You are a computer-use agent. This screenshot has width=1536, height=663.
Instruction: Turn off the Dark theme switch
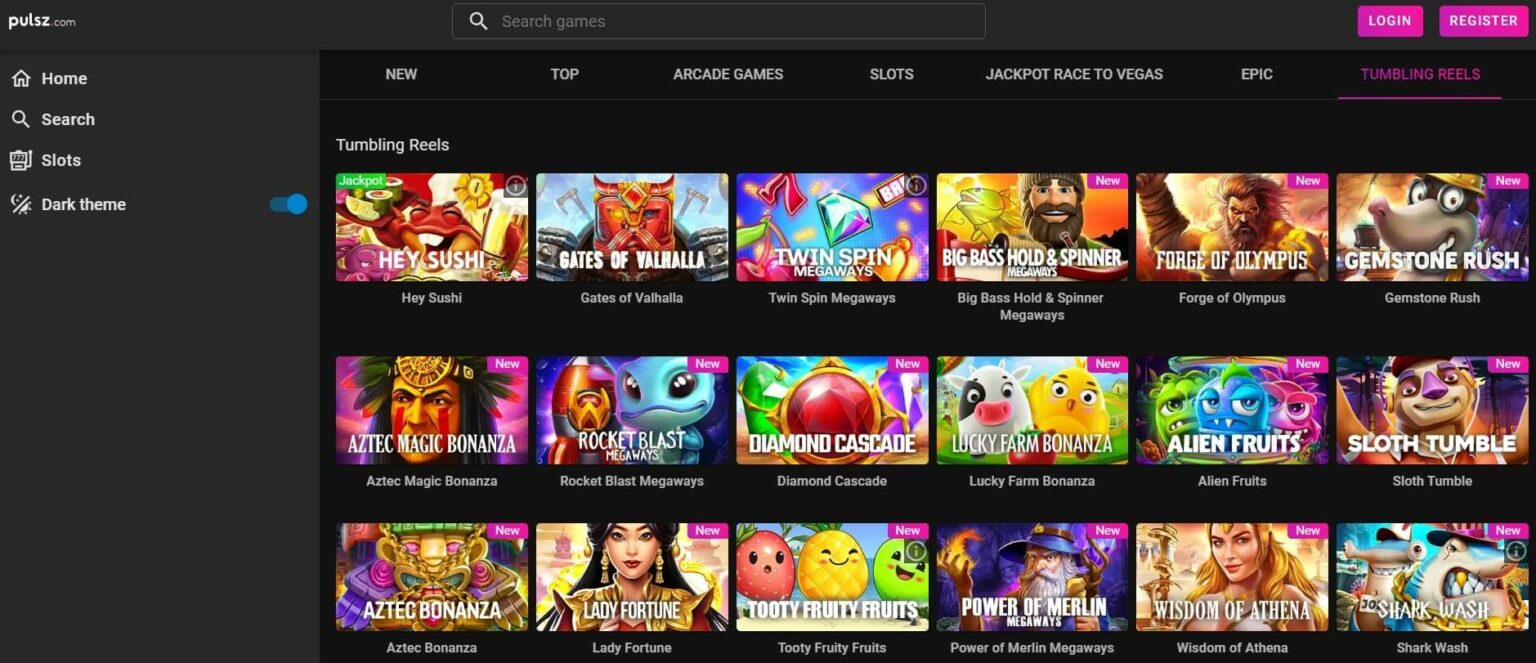coord(288,204)
